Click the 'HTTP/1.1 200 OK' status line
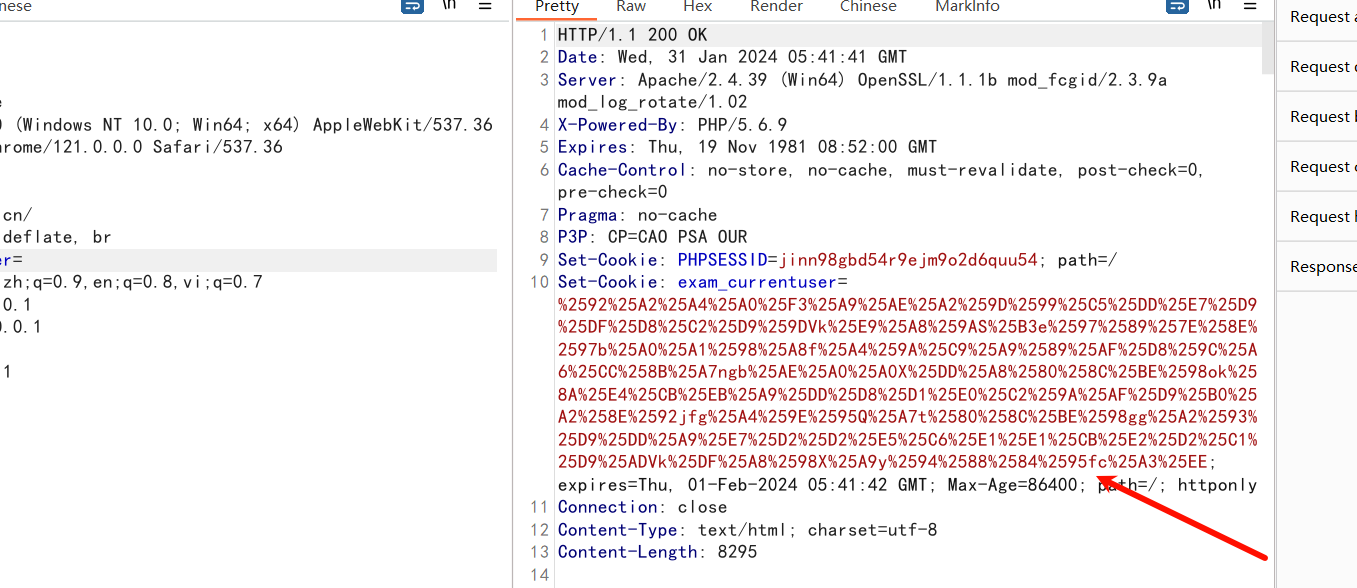1357x588 pixels. tap(632, 35)
